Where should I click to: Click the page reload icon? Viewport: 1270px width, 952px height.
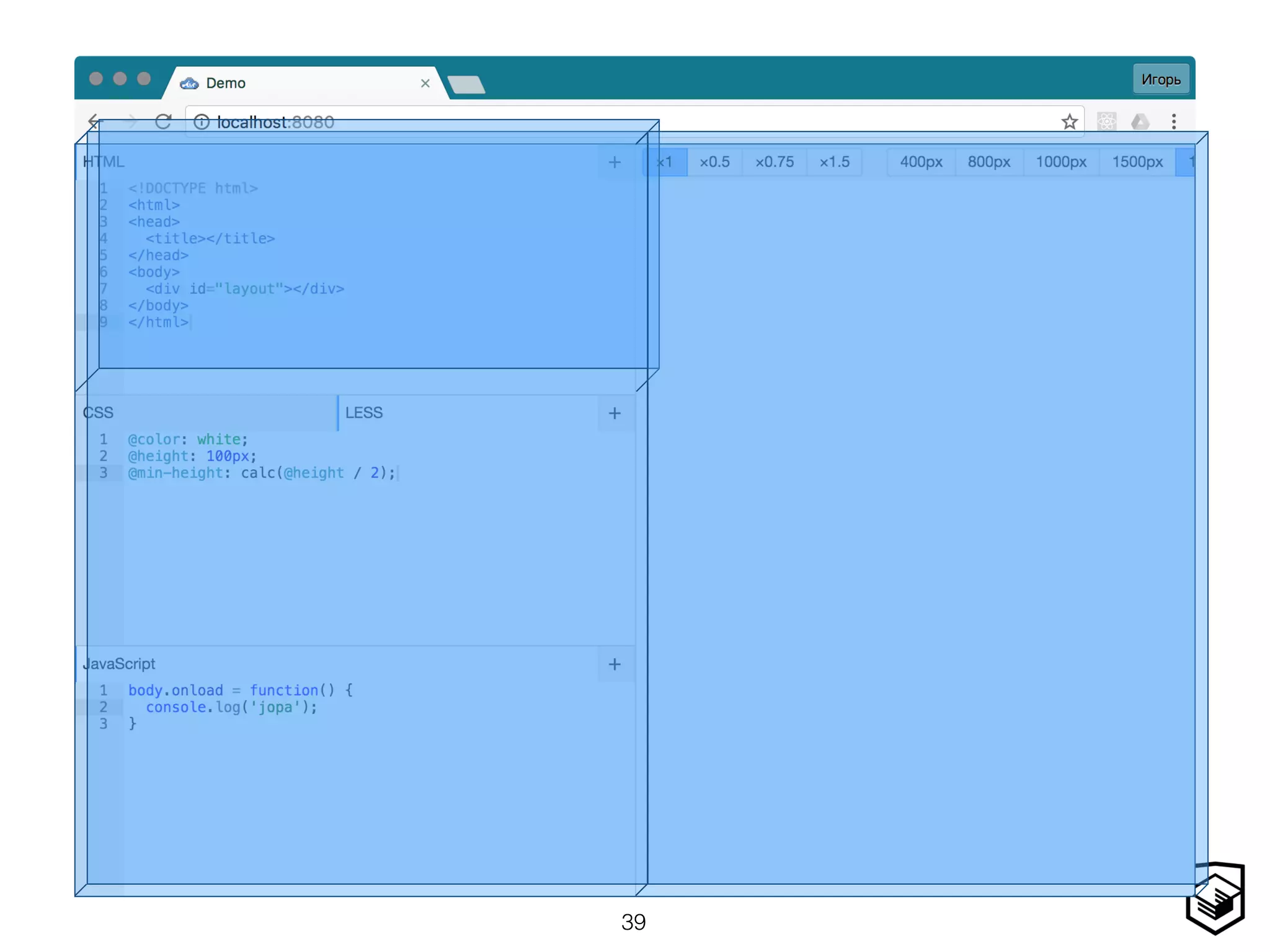(163, 121)
